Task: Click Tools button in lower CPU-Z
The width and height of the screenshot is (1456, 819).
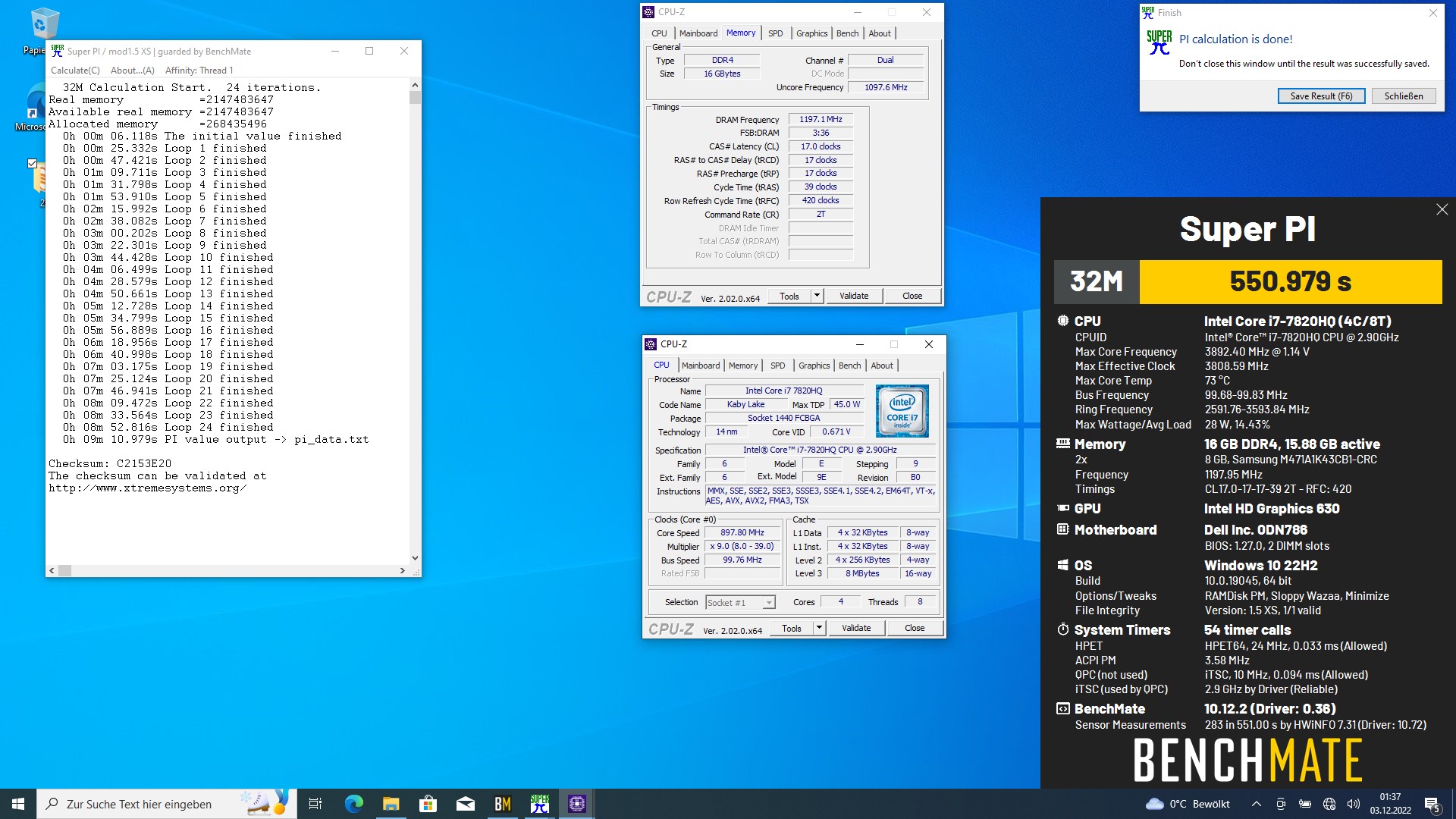Action: click(791, 629)
